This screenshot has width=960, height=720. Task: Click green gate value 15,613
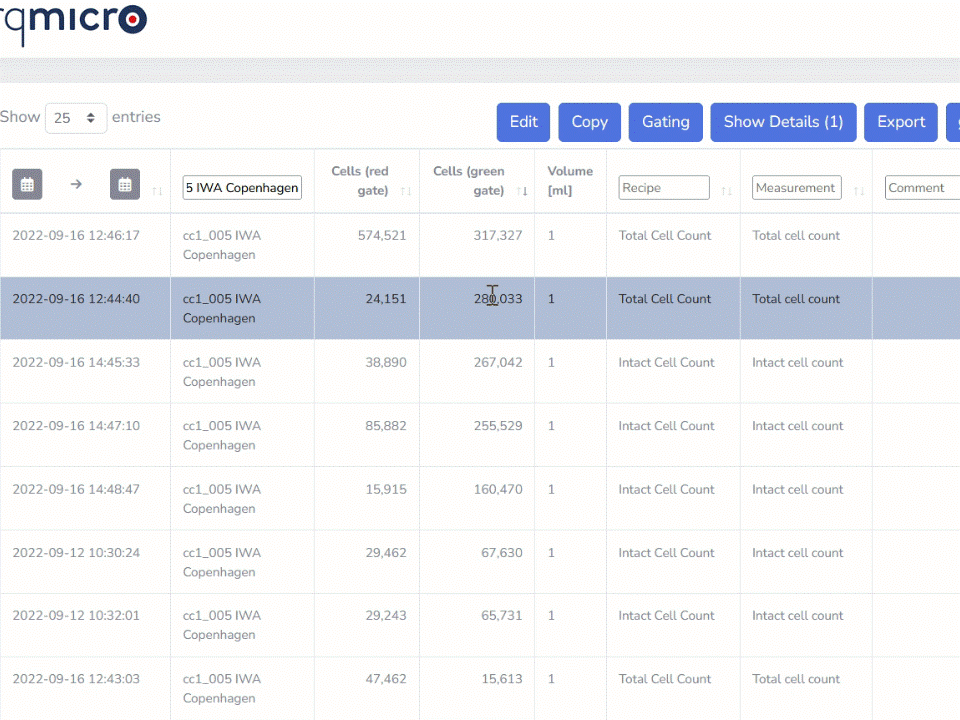click(501, 679)
